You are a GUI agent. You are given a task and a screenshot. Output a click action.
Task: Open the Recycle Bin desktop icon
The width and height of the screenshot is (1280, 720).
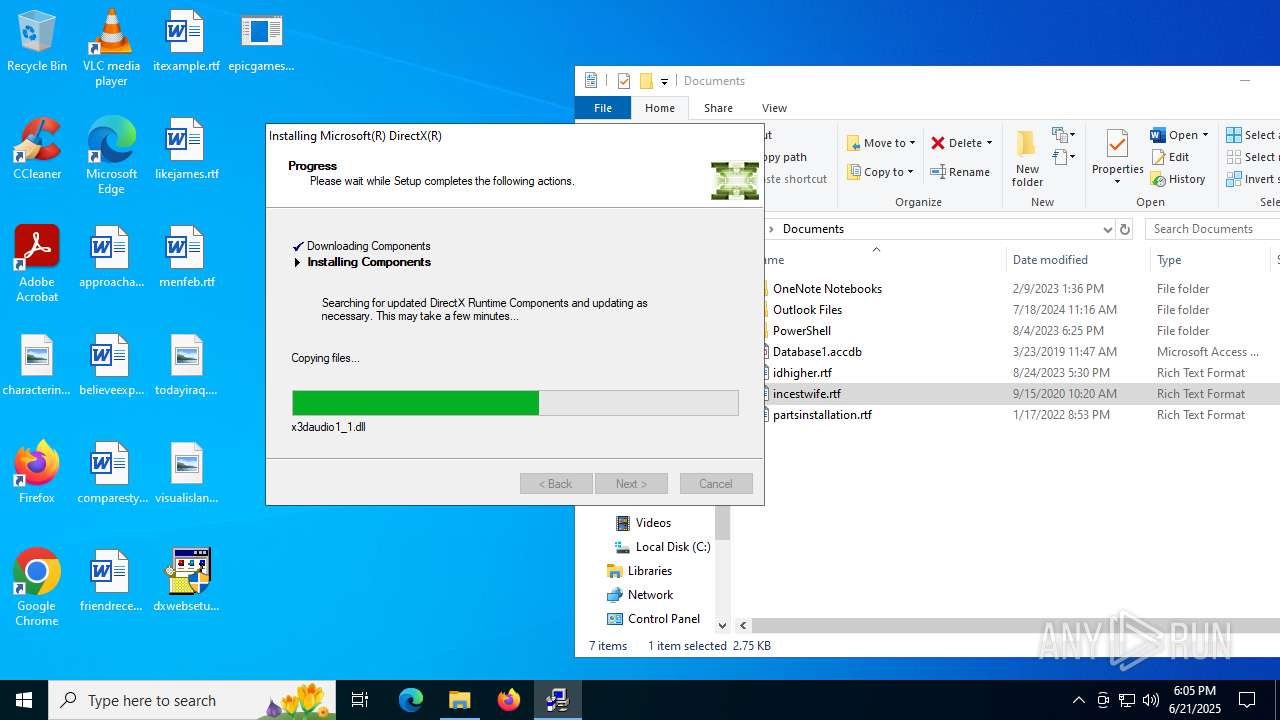click(37, 42)
